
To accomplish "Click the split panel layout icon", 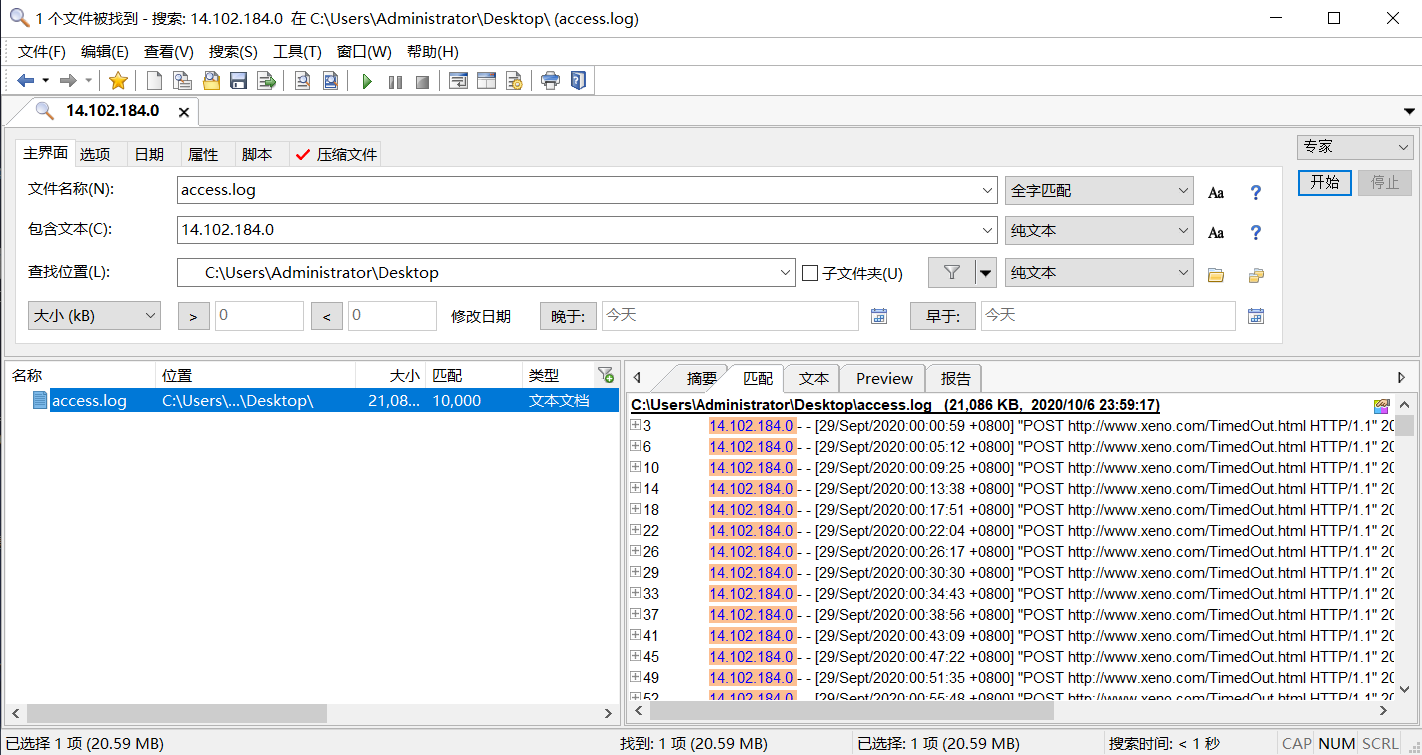I will click(x=486, y=81).
